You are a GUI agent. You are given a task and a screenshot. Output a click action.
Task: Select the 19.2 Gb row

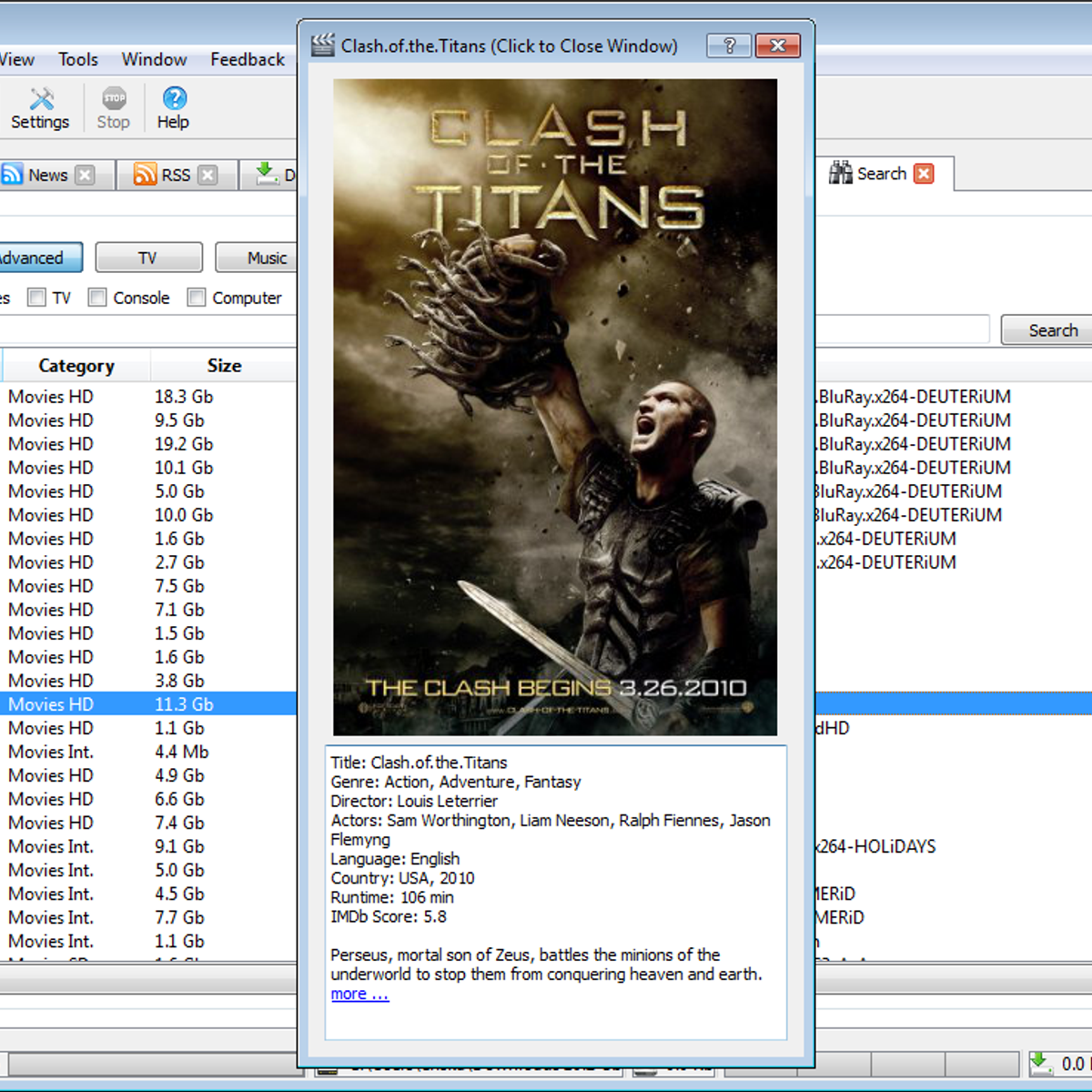[x=148, y=444]
